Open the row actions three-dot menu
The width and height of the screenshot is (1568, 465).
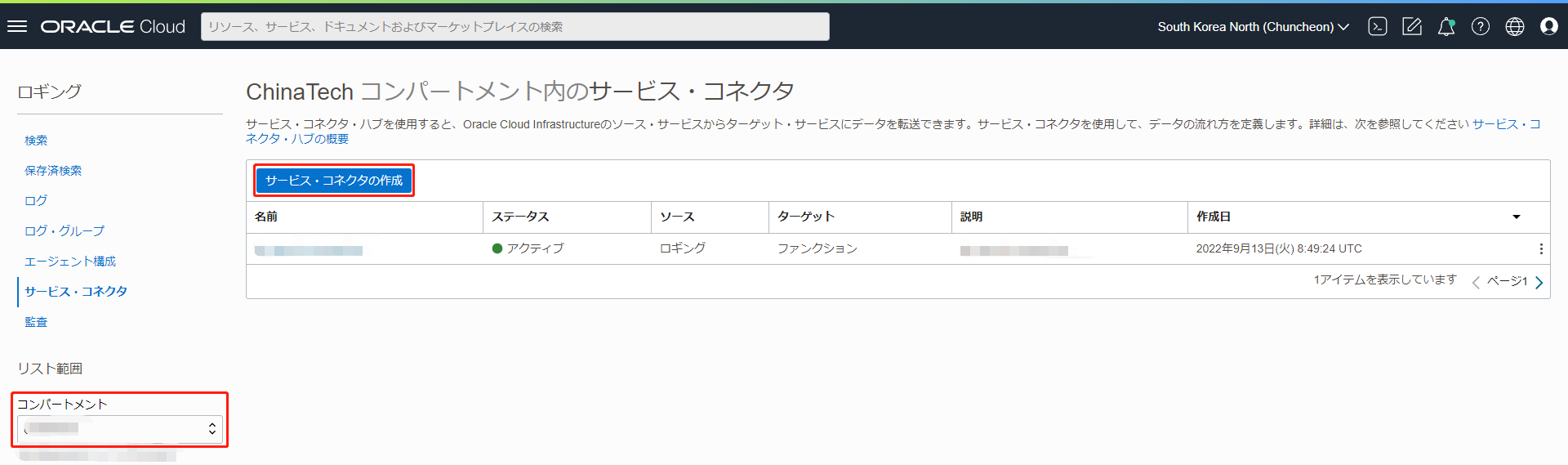point(1541,249)
